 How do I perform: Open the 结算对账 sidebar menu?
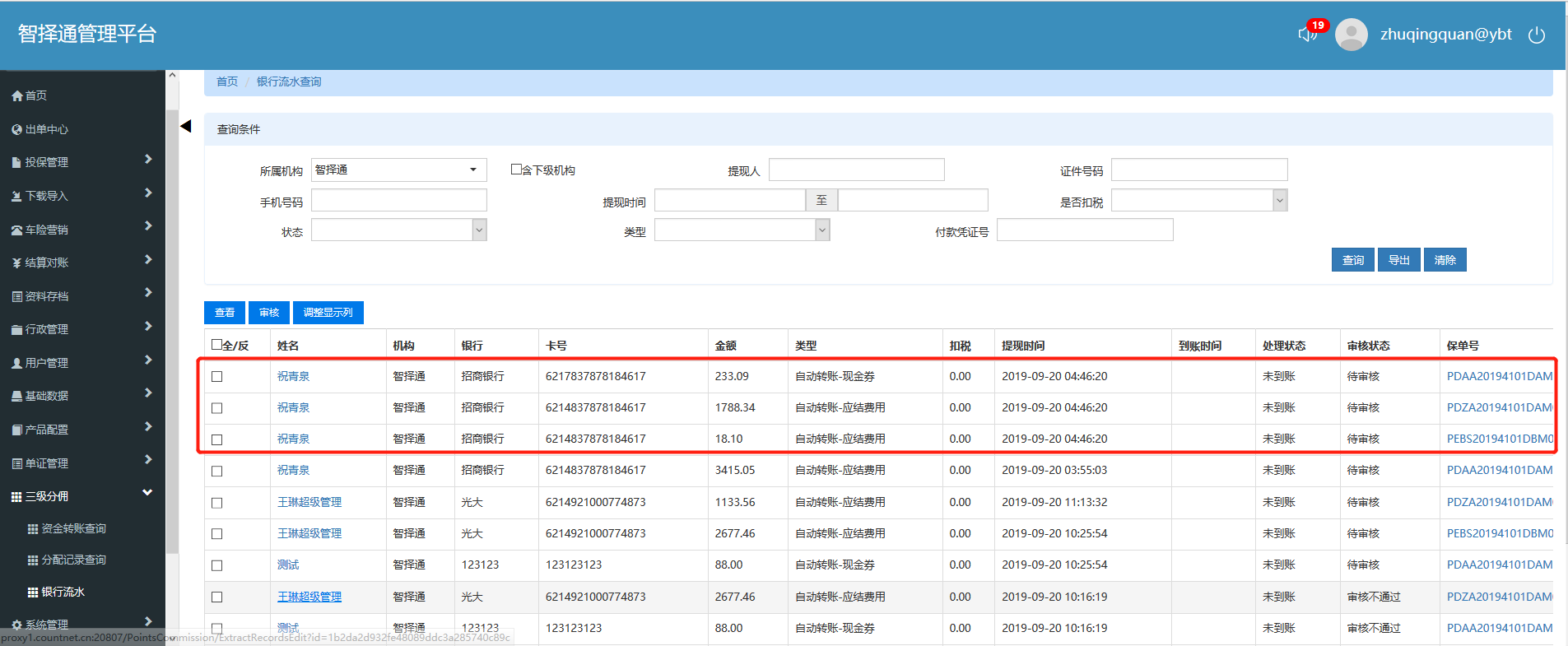(x=82, y=263)
